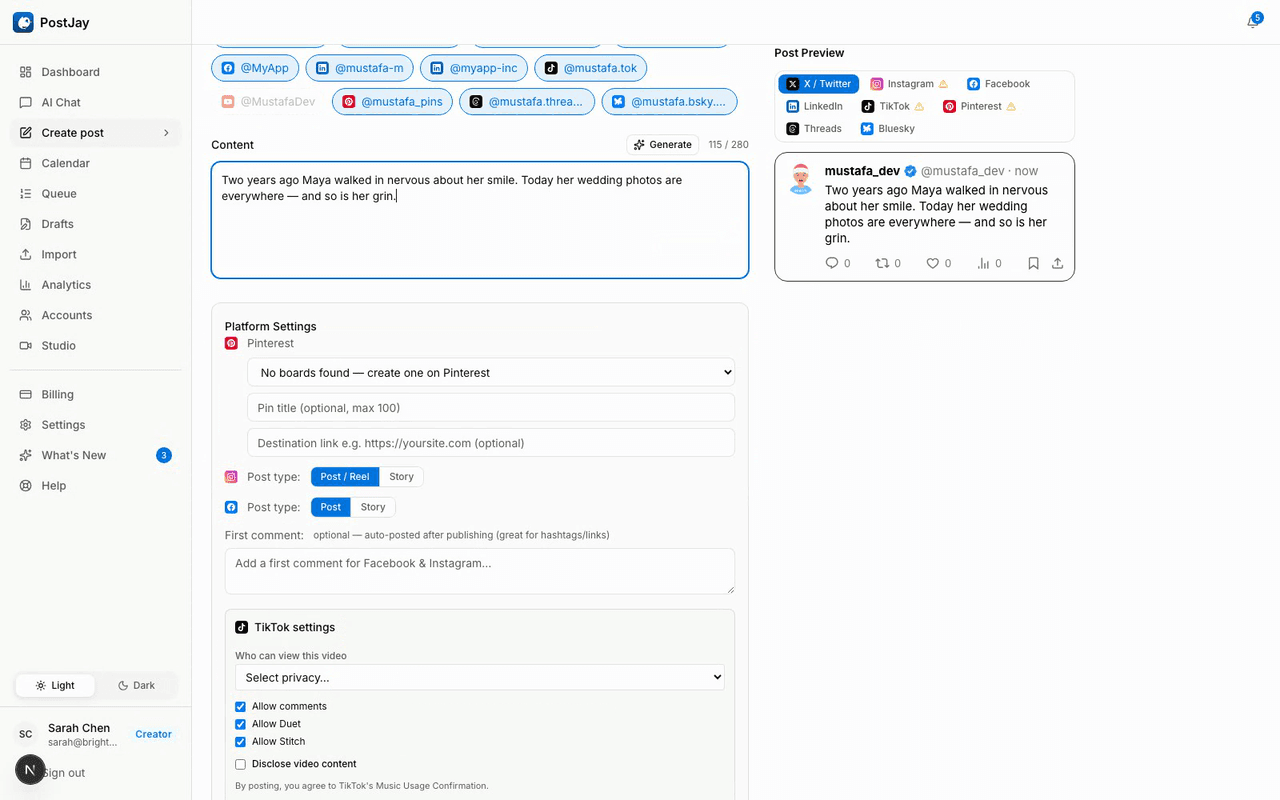Image resolution: width=1280 pixels, height=800 pixels.
Task: Select X / Twitter preview tab
Action: (x=819, y=84)
